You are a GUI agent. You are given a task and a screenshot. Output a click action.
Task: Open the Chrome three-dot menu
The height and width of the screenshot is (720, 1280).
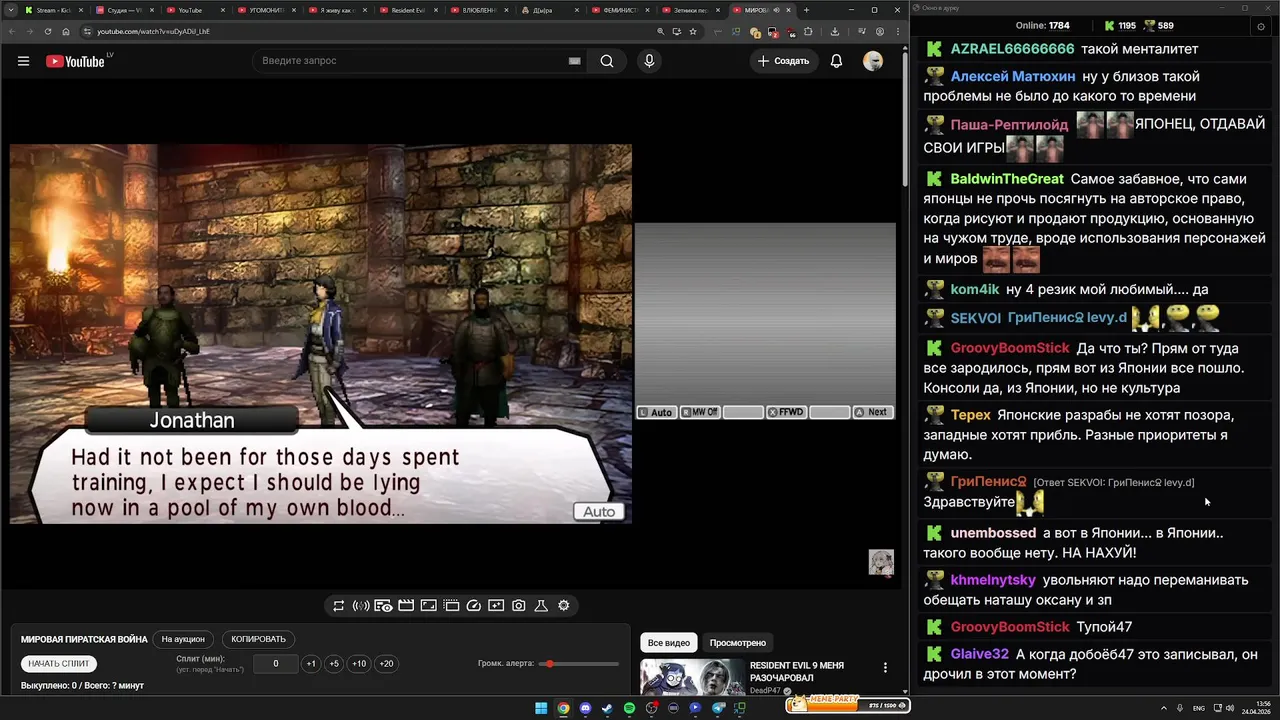click(x=896, y=31)
